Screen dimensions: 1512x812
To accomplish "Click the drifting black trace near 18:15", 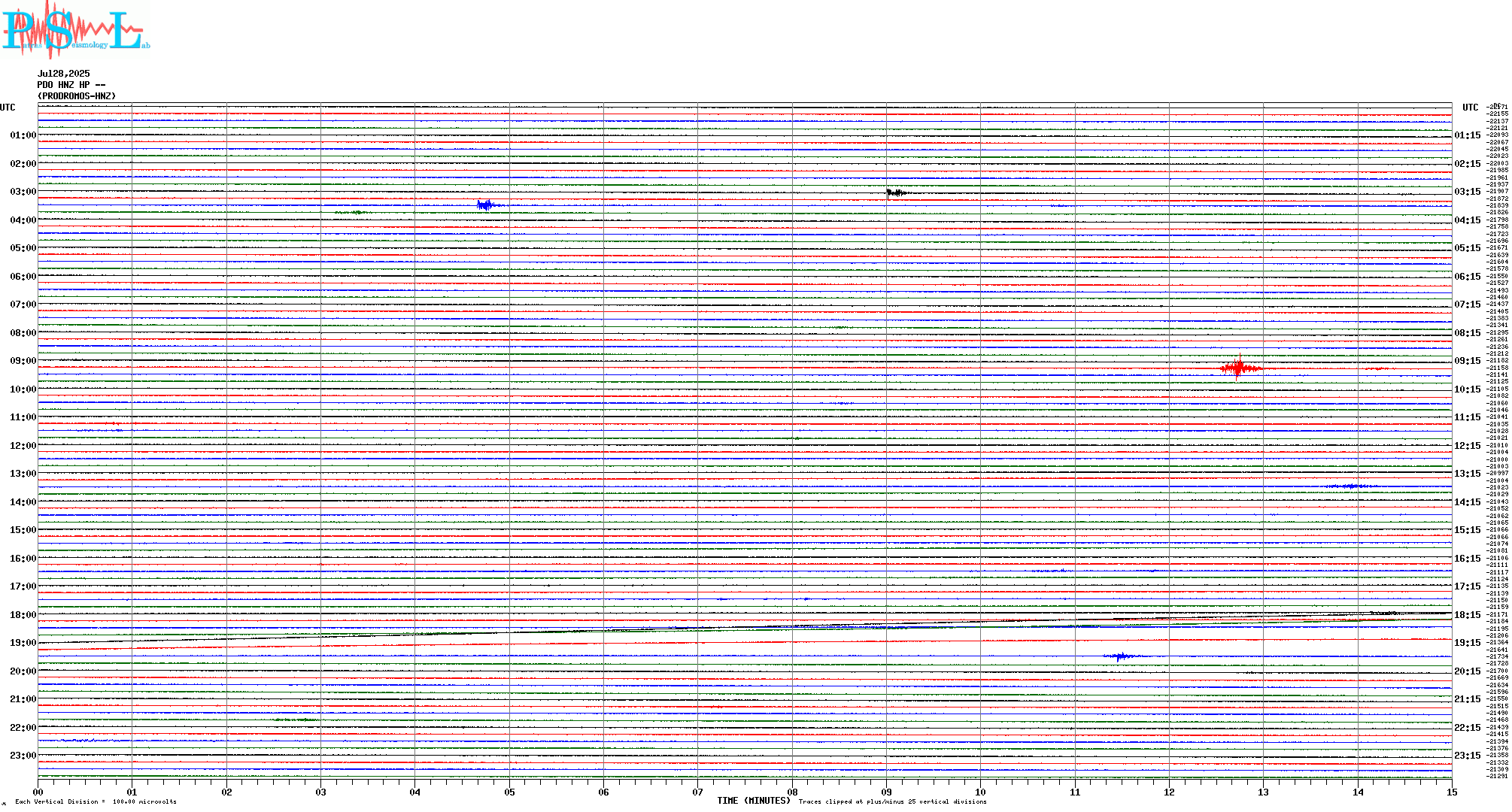I will tap(745, 626).
